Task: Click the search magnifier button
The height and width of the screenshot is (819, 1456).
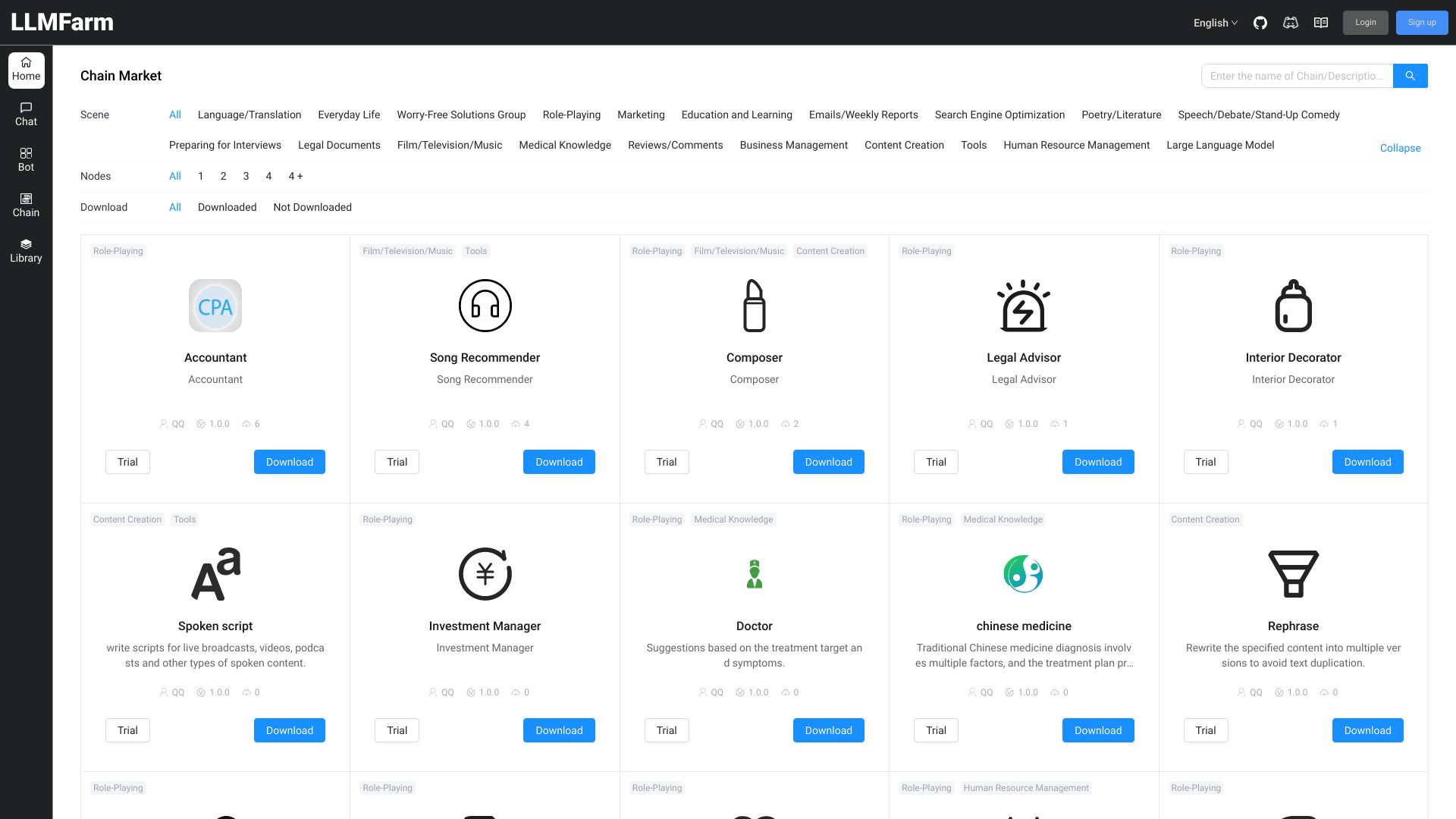Action: [1410, 76]
